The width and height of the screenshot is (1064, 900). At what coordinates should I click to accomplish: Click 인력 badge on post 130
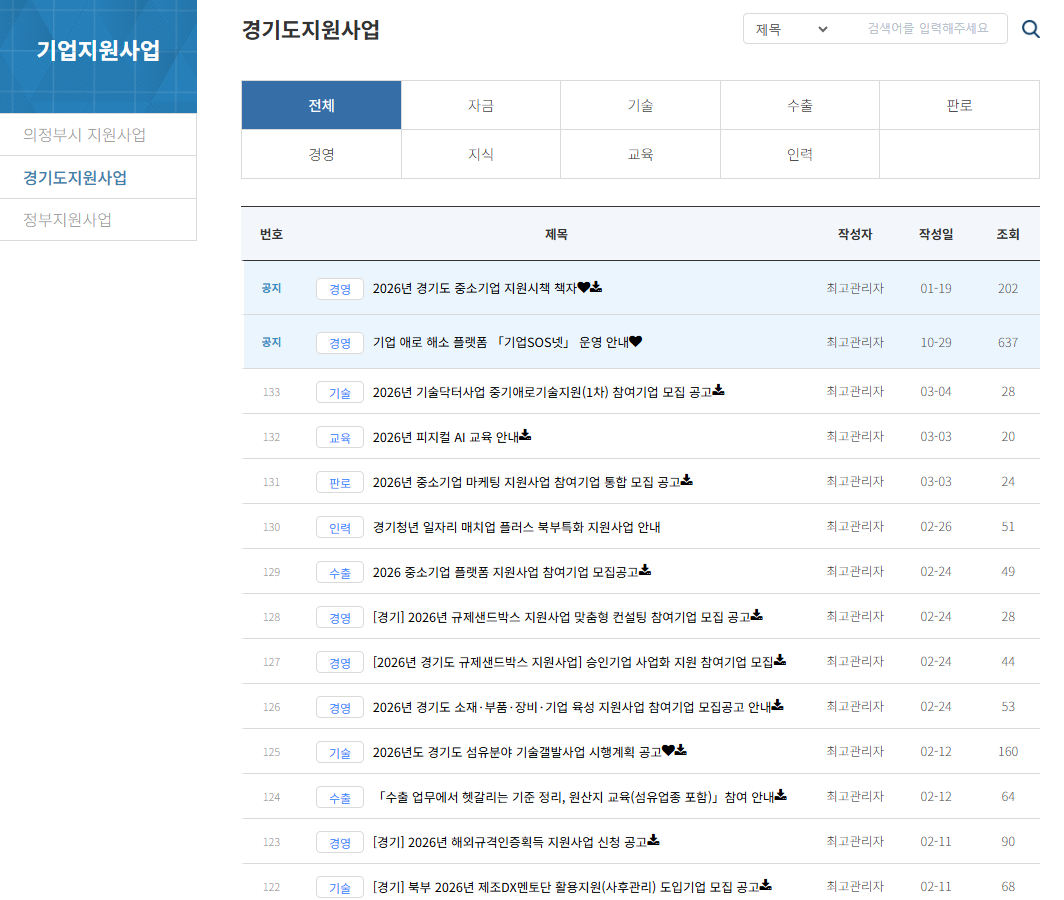pyautogui.click(x=340, y=527)
